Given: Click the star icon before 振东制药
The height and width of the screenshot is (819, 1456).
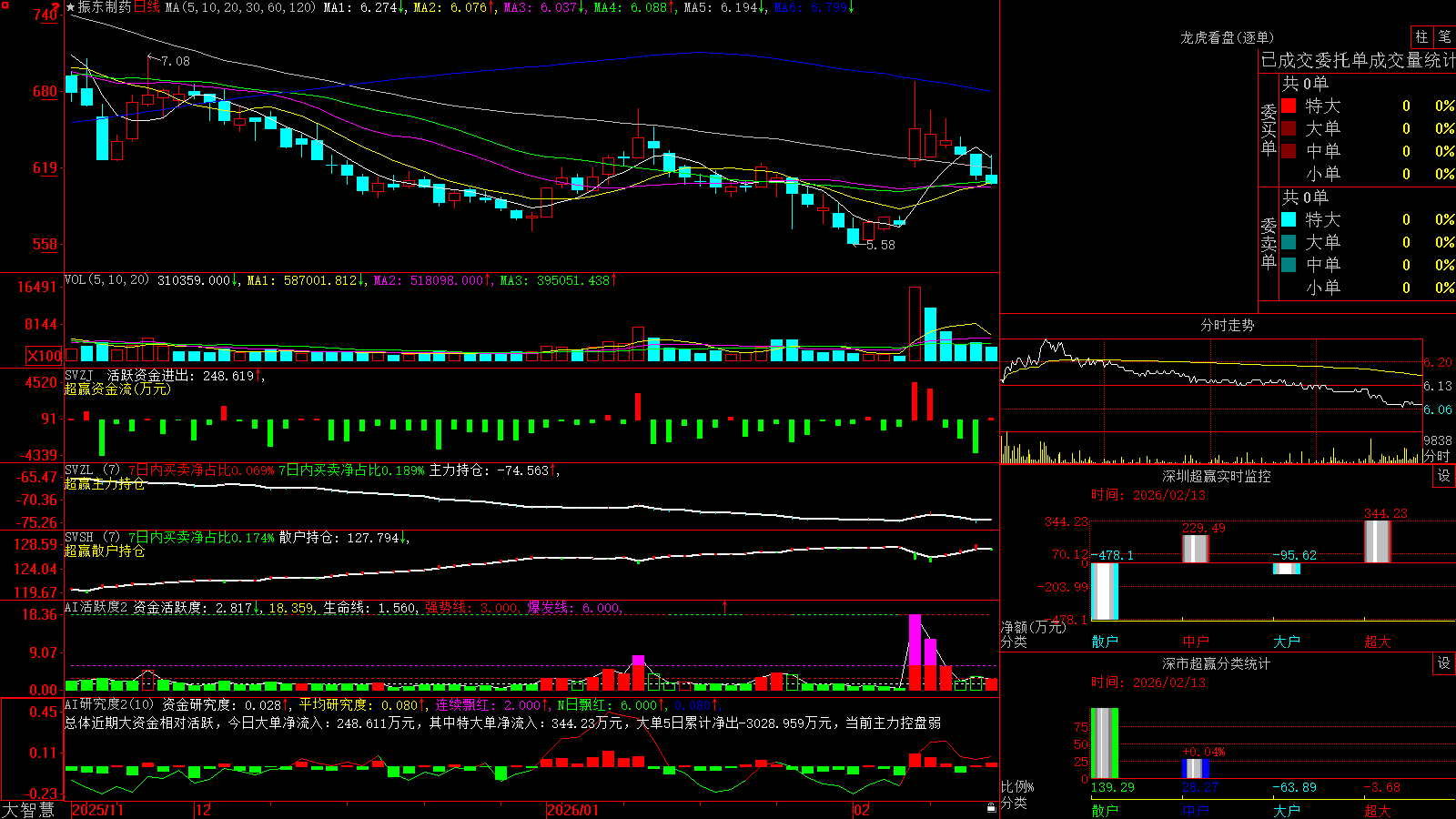Looking at the screenshot, I should (70, 7).
